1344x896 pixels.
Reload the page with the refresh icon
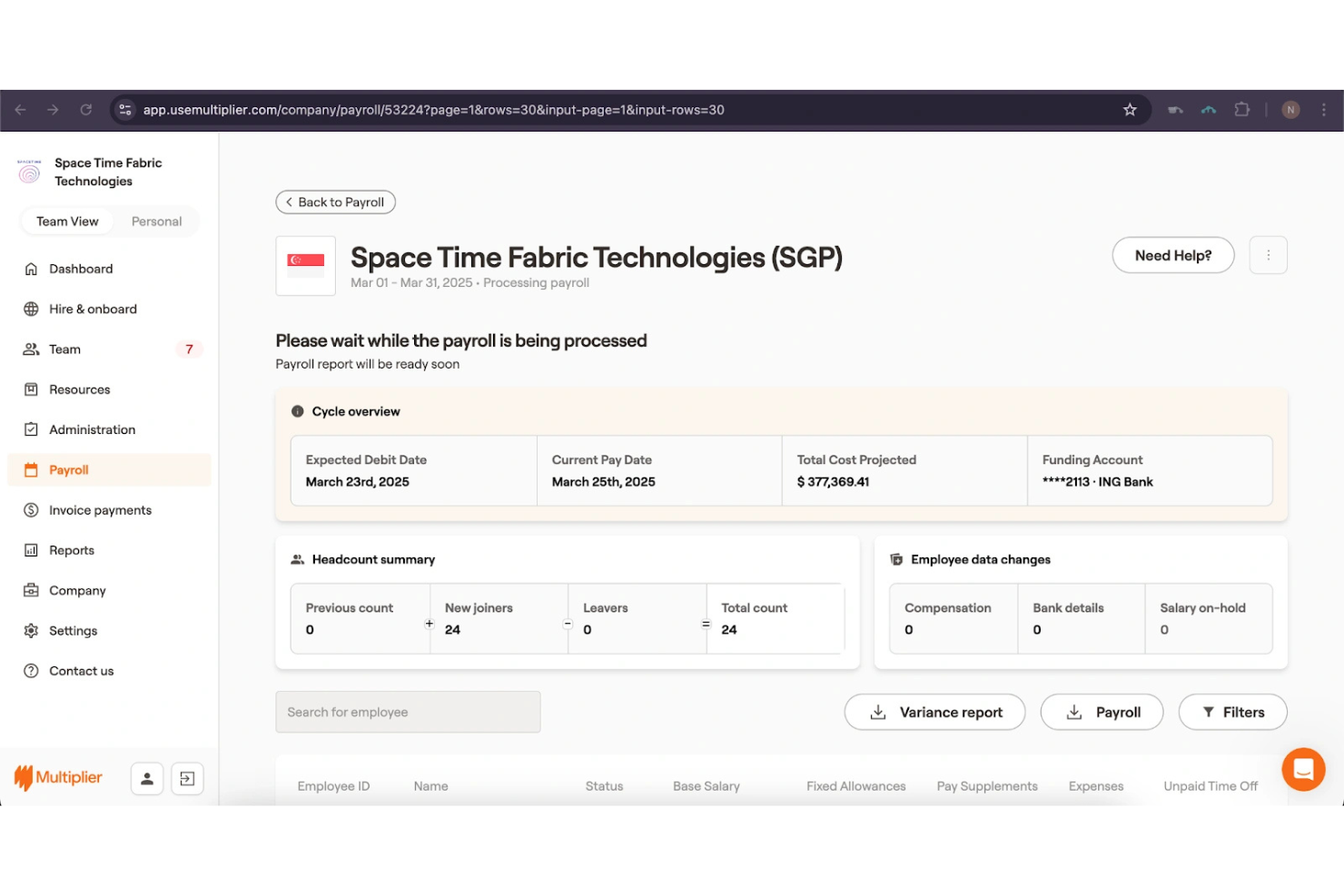tap(86, 110)
